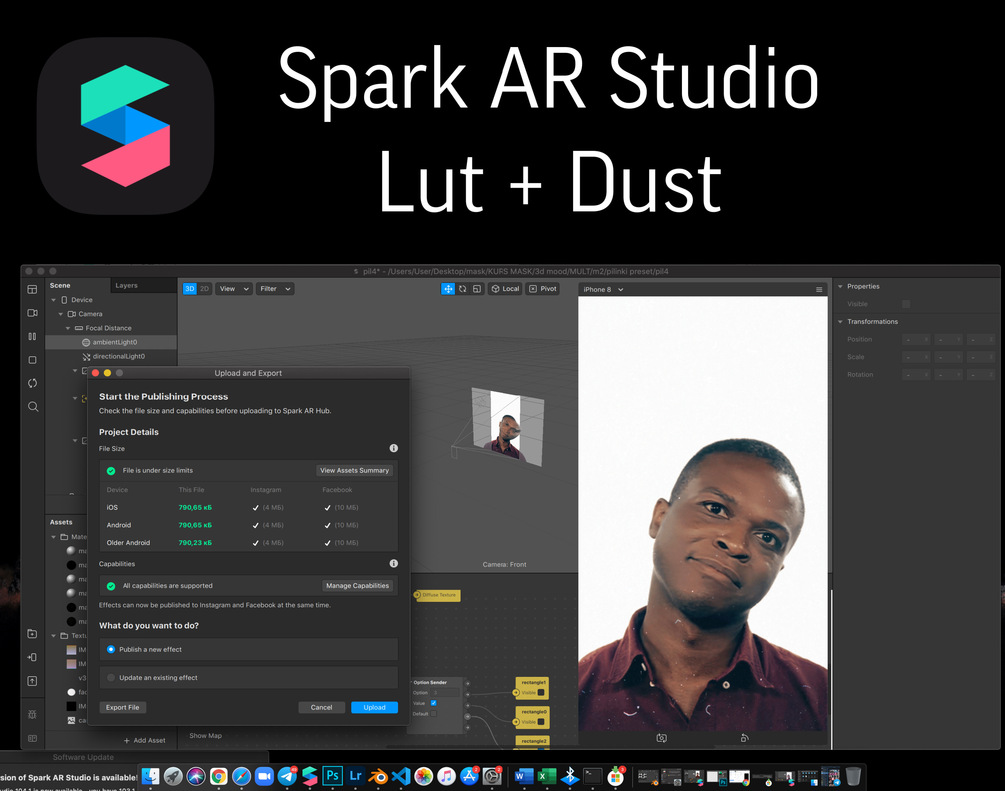Screen dimensions: 1005x791
Task: Collapse the Transformations section
Action: click(840, 322)
